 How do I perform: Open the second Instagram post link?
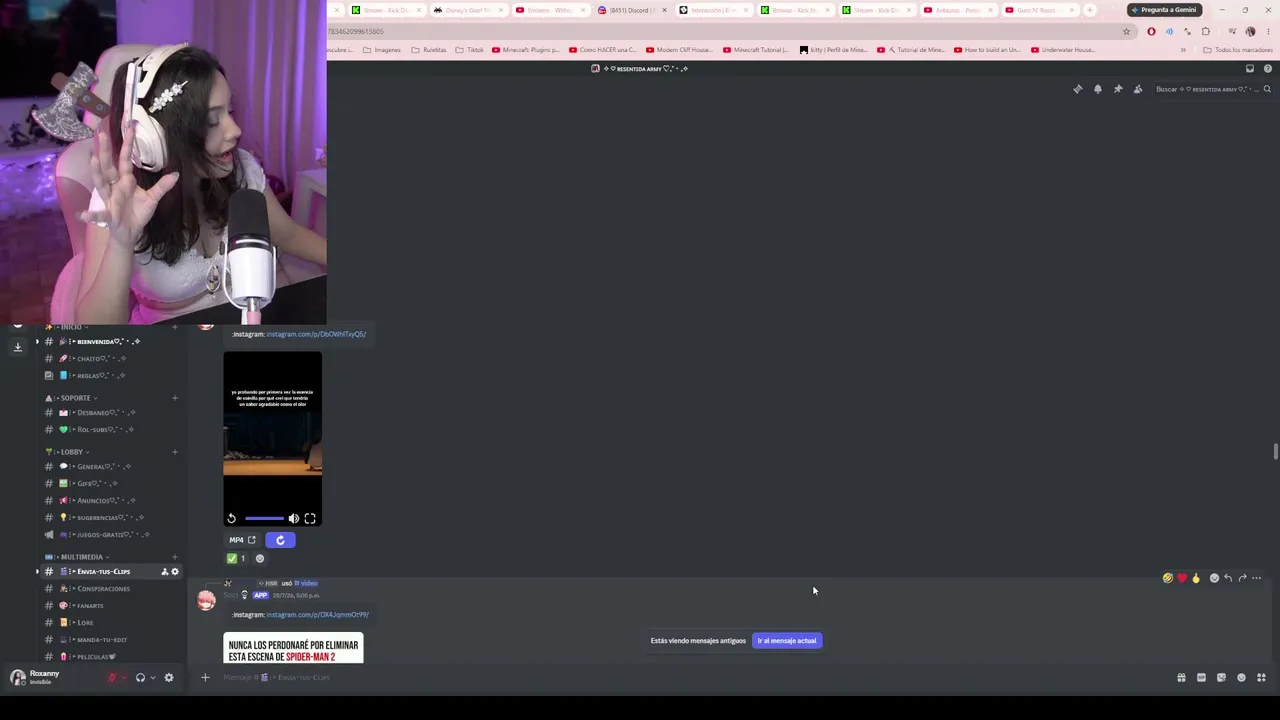[x=317, y=615]
